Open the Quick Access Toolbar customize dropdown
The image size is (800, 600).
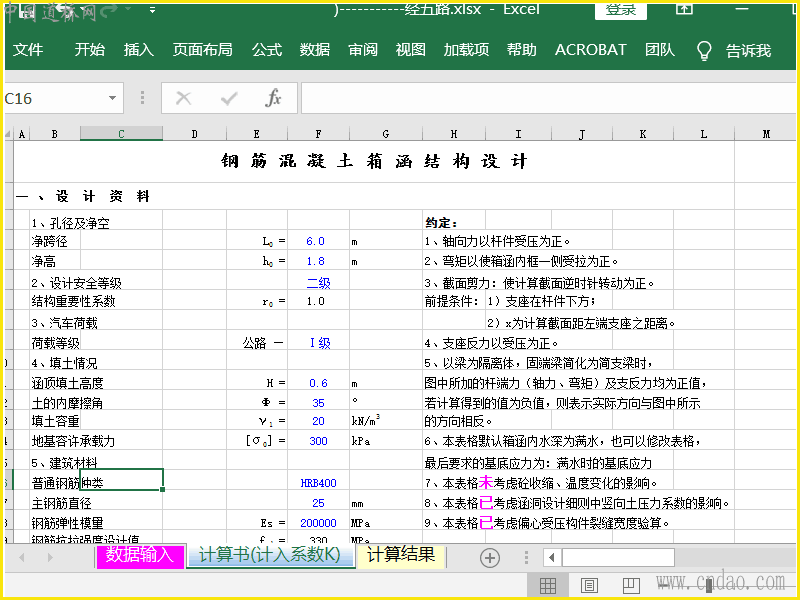pyautogui.click(x=152, y=10)
